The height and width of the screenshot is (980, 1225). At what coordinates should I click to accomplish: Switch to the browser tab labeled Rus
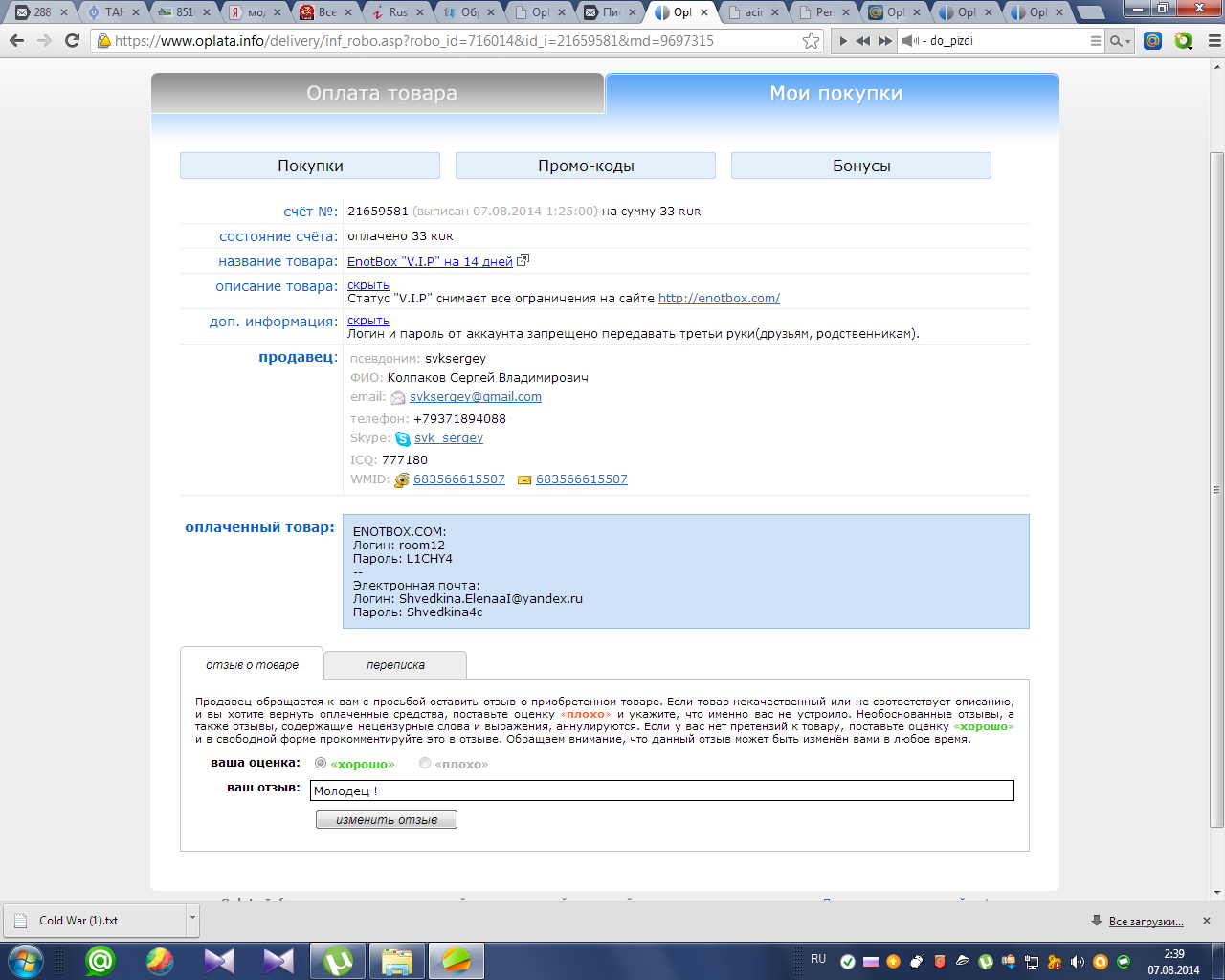[398, 12]
